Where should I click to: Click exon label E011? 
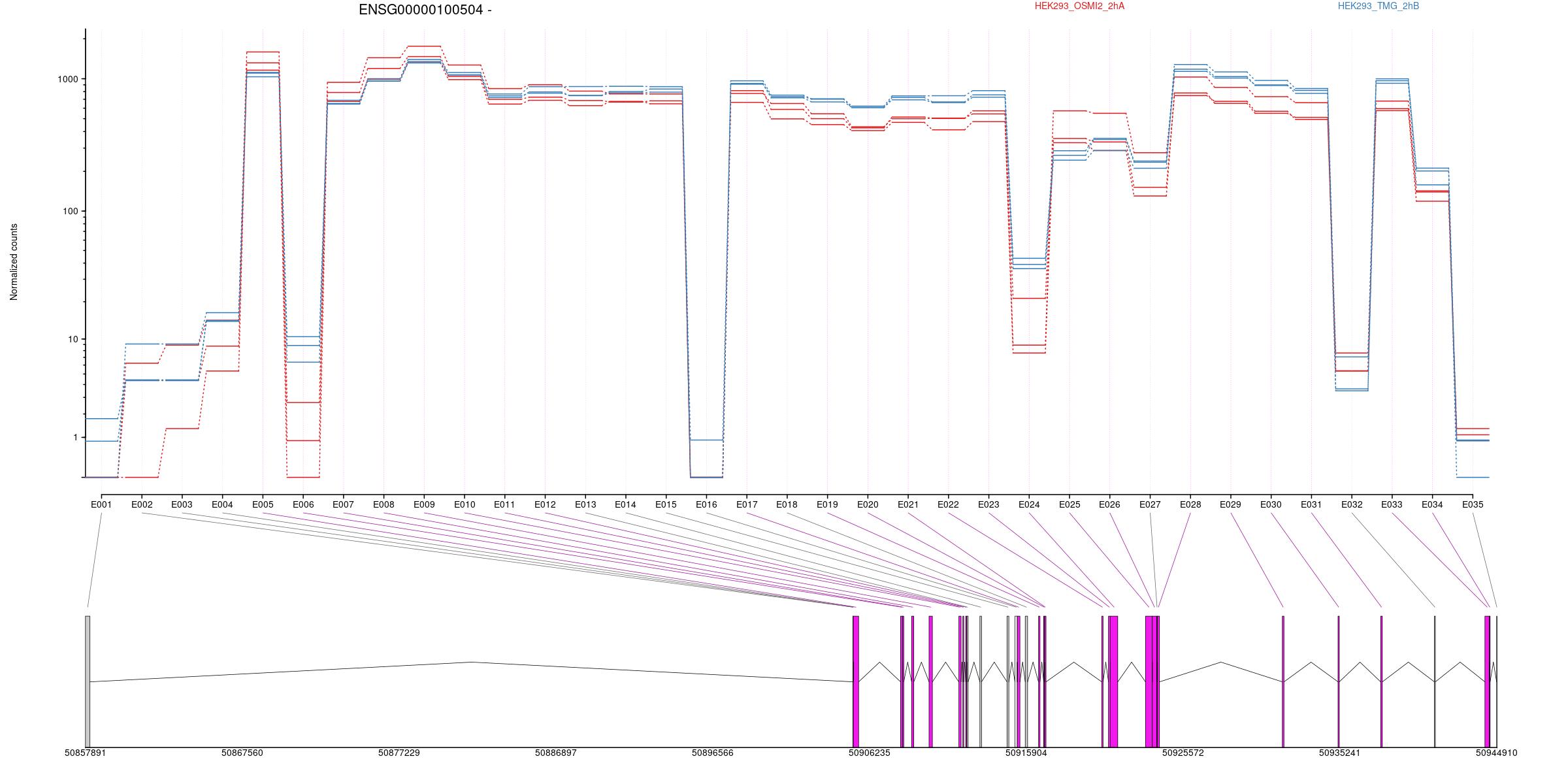tap(504, 504)
